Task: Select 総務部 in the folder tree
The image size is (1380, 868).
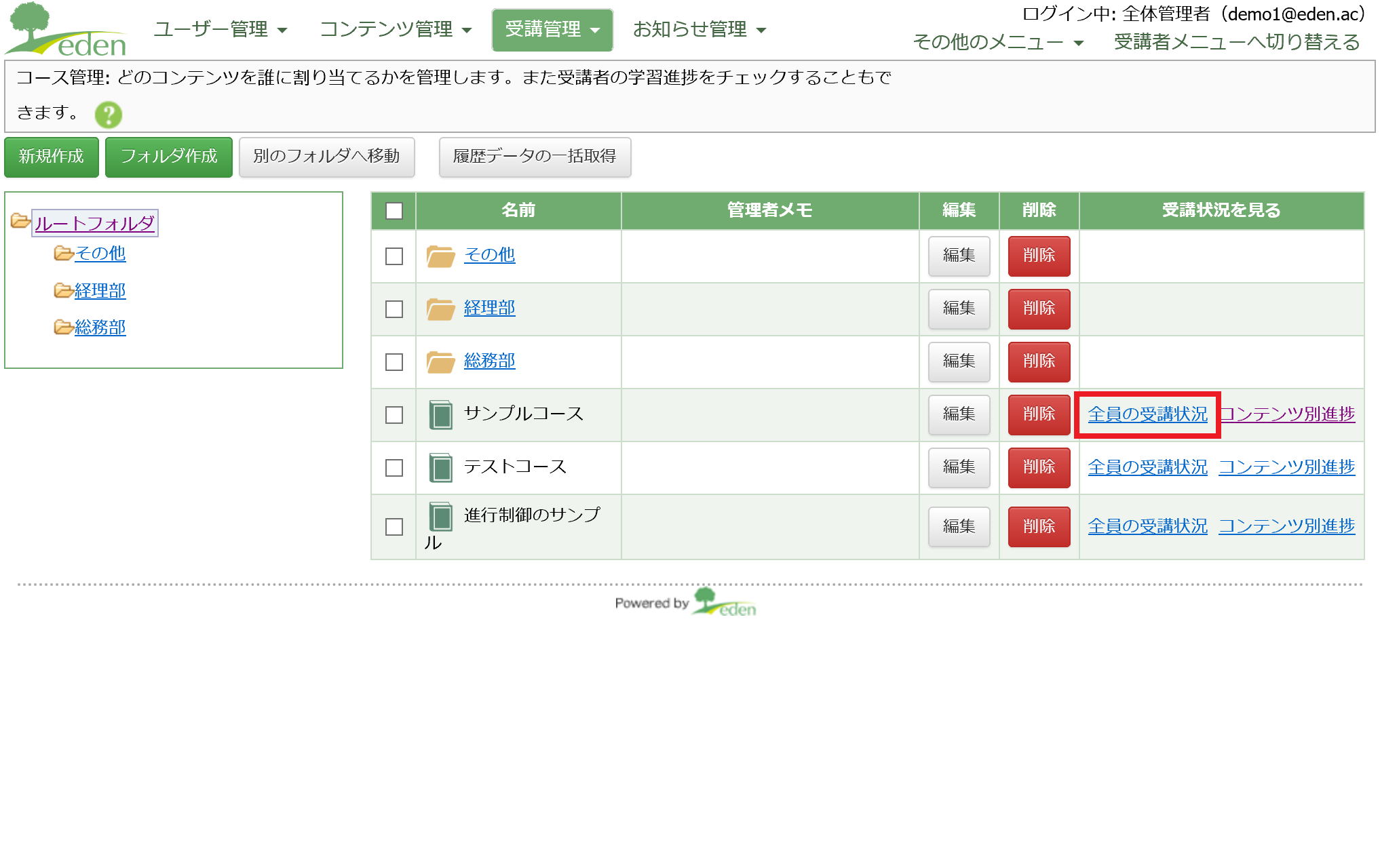Action: pos(100,328)
